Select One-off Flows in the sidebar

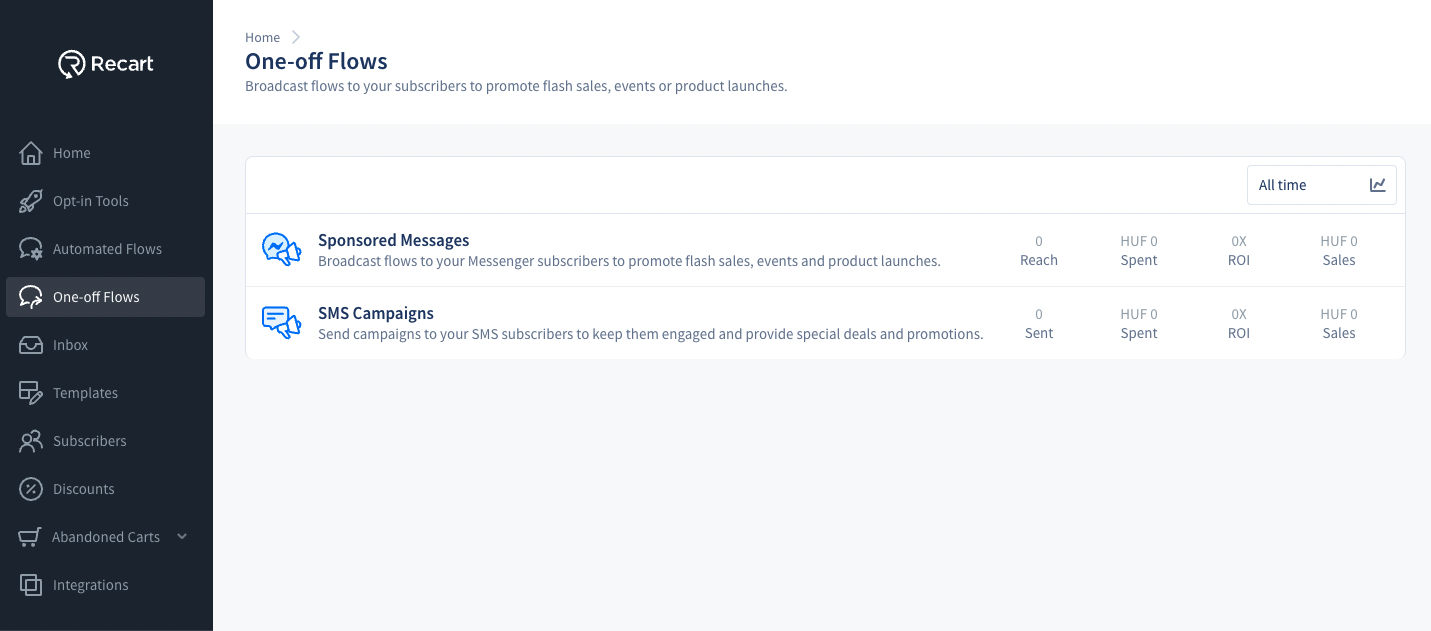(96, 297)
